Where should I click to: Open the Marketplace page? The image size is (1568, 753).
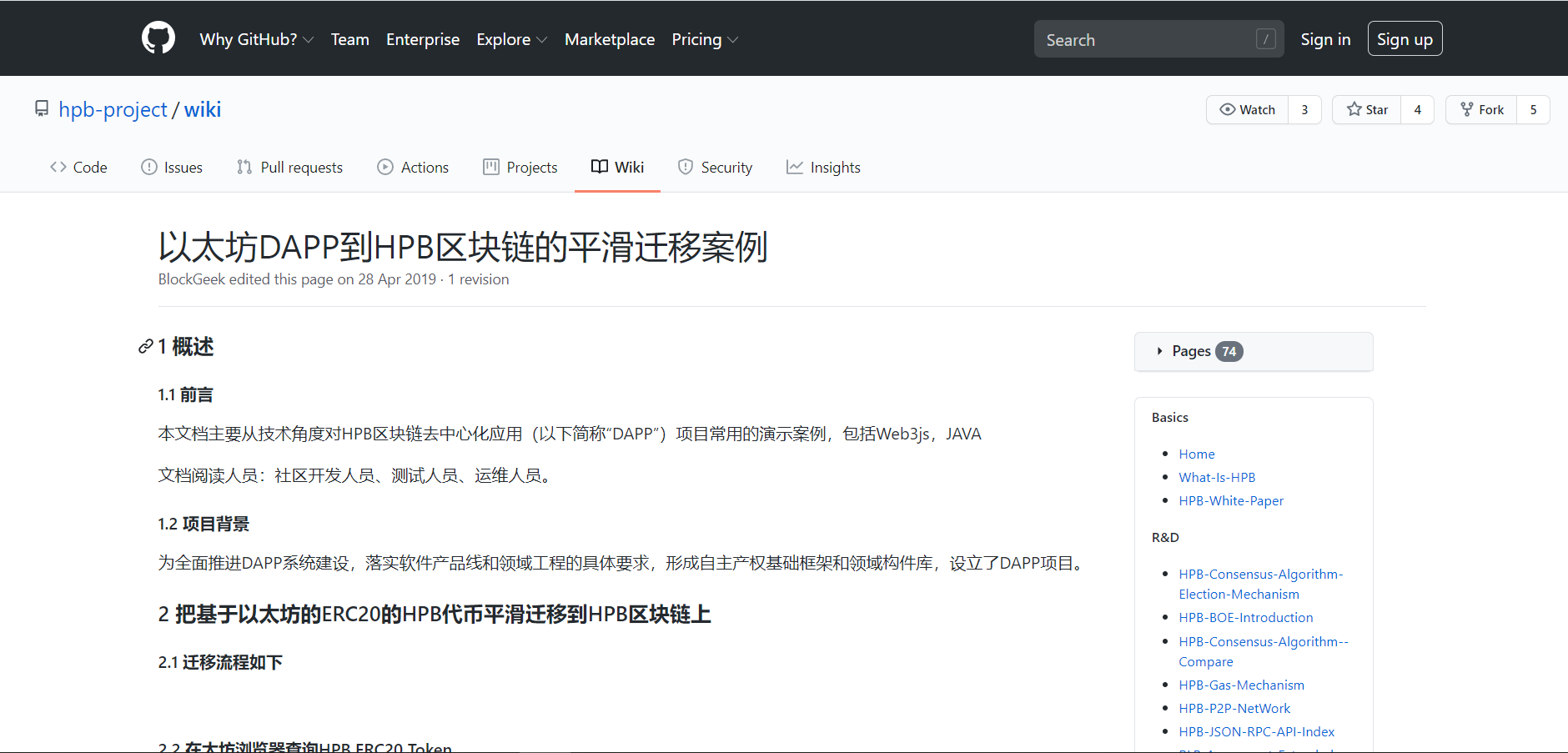[610, 39]
